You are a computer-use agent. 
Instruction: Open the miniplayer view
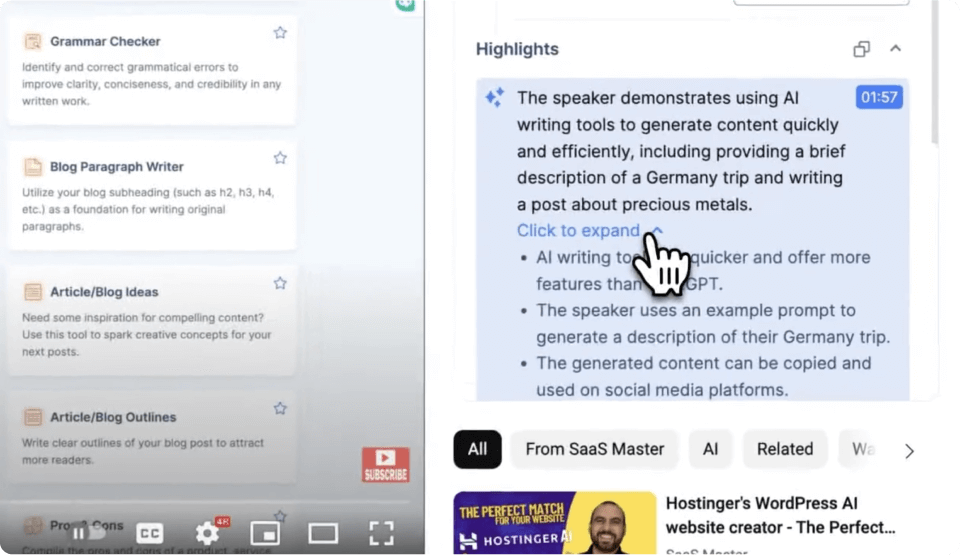pyautogui.click(x=264, y=532)
